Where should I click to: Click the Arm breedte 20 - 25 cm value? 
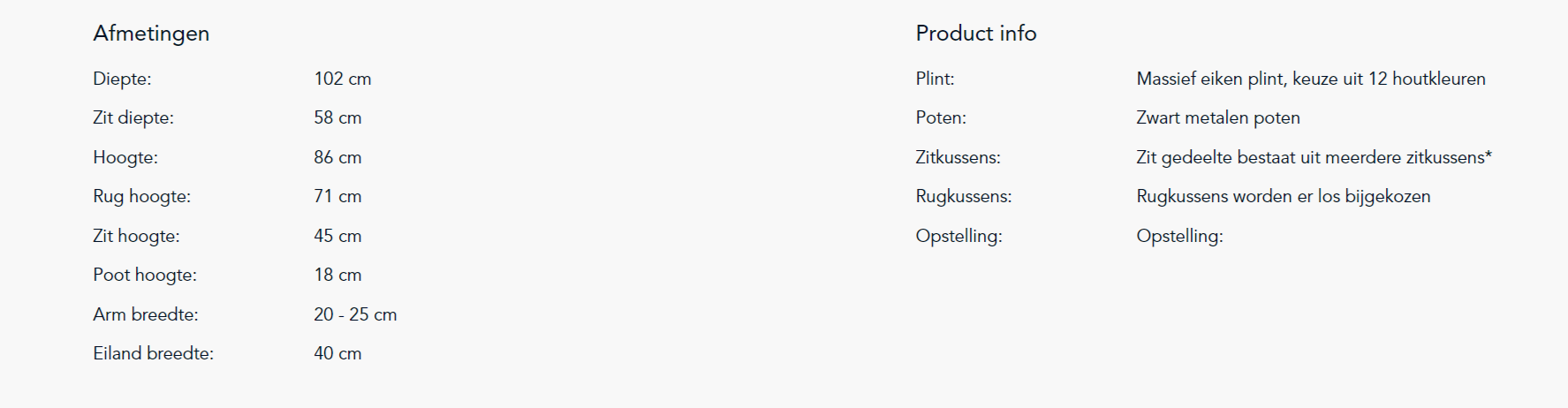pyautogui.click(x=355, y=314)
